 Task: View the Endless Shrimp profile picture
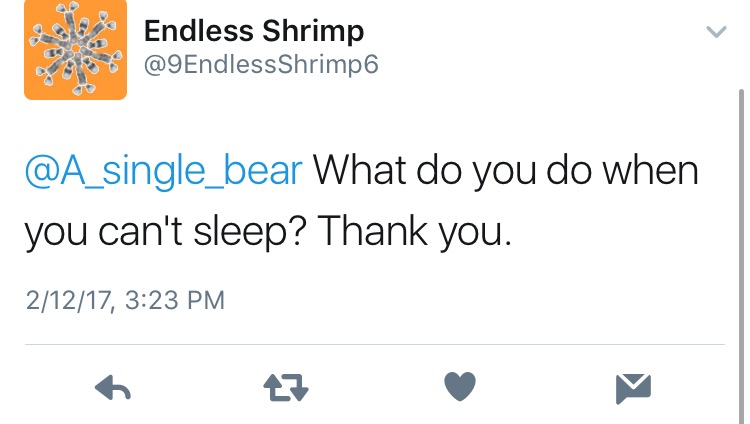point(75,49)
